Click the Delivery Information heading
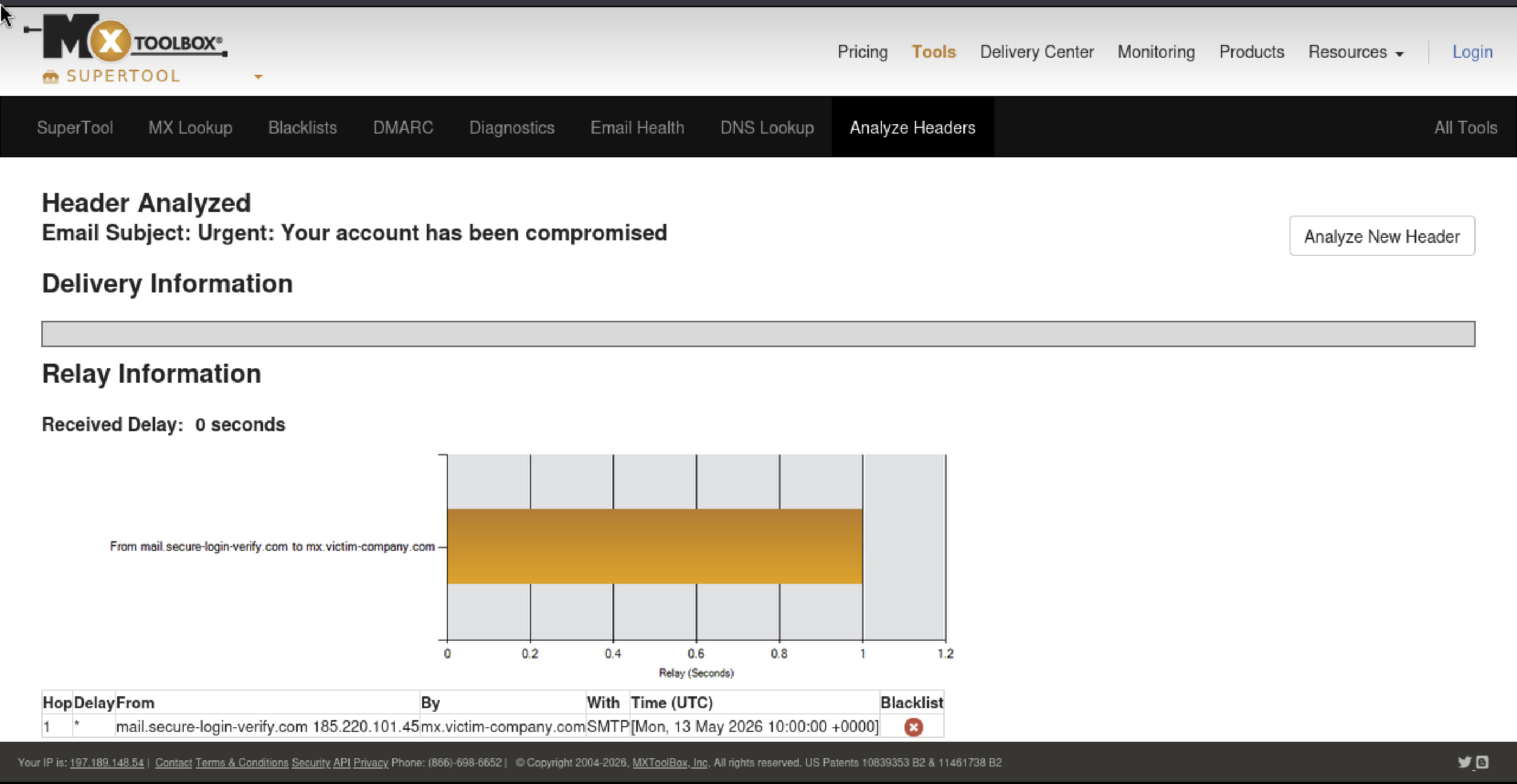This screenshot has height=784, width=1517. pyautogui.click(x=167, y=284)
